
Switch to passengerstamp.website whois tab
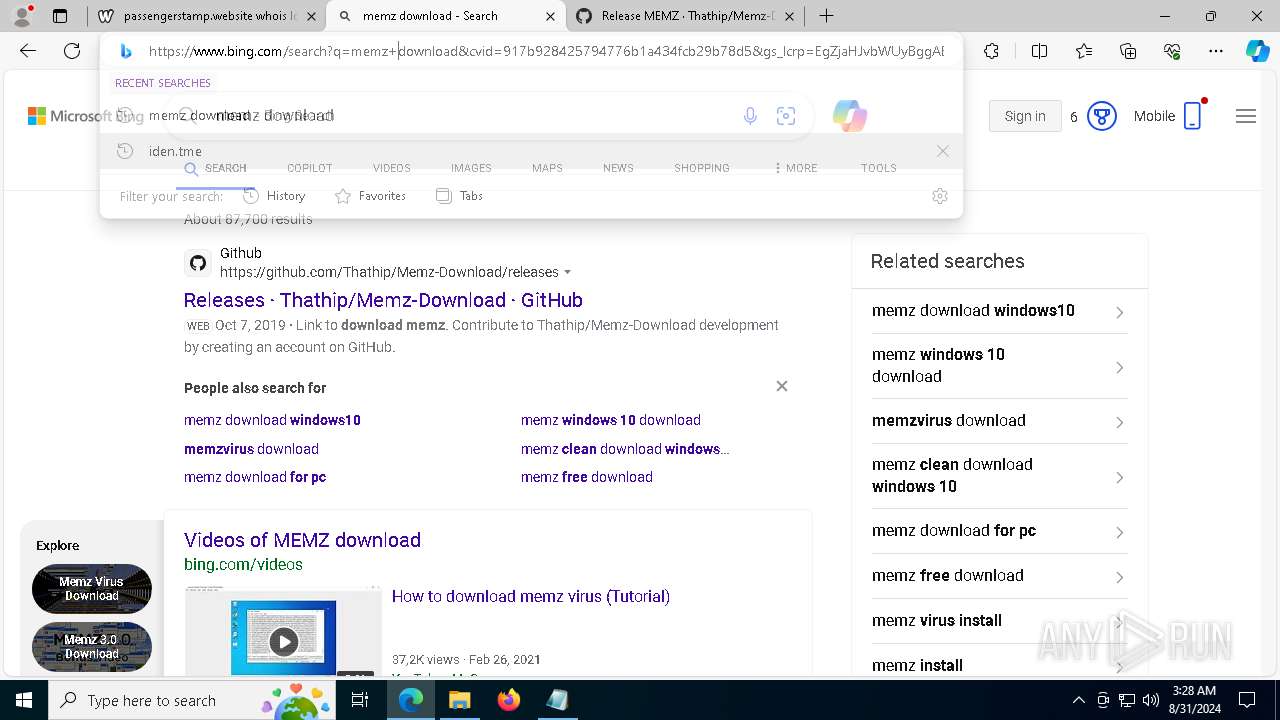click(x=207, y=16)
